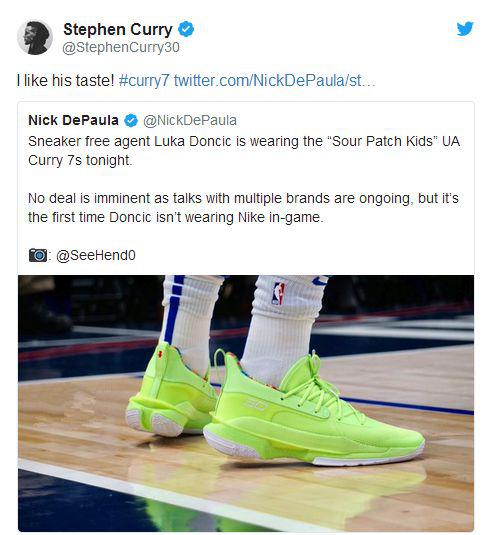
Task: Open Stephen Curry's profile avatar
Action: coord(35,37)
